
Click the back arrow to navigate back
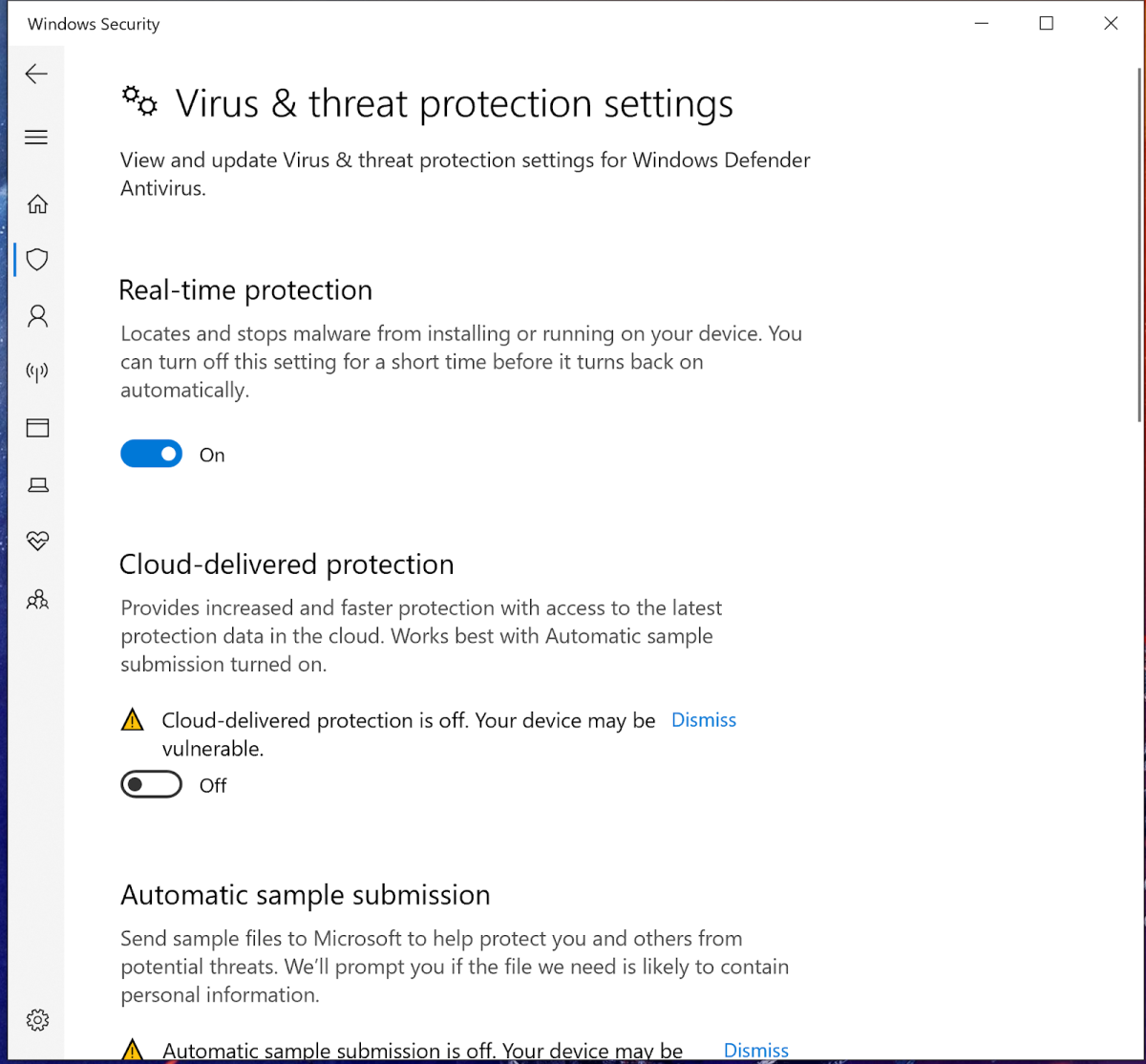click(36, 73)
